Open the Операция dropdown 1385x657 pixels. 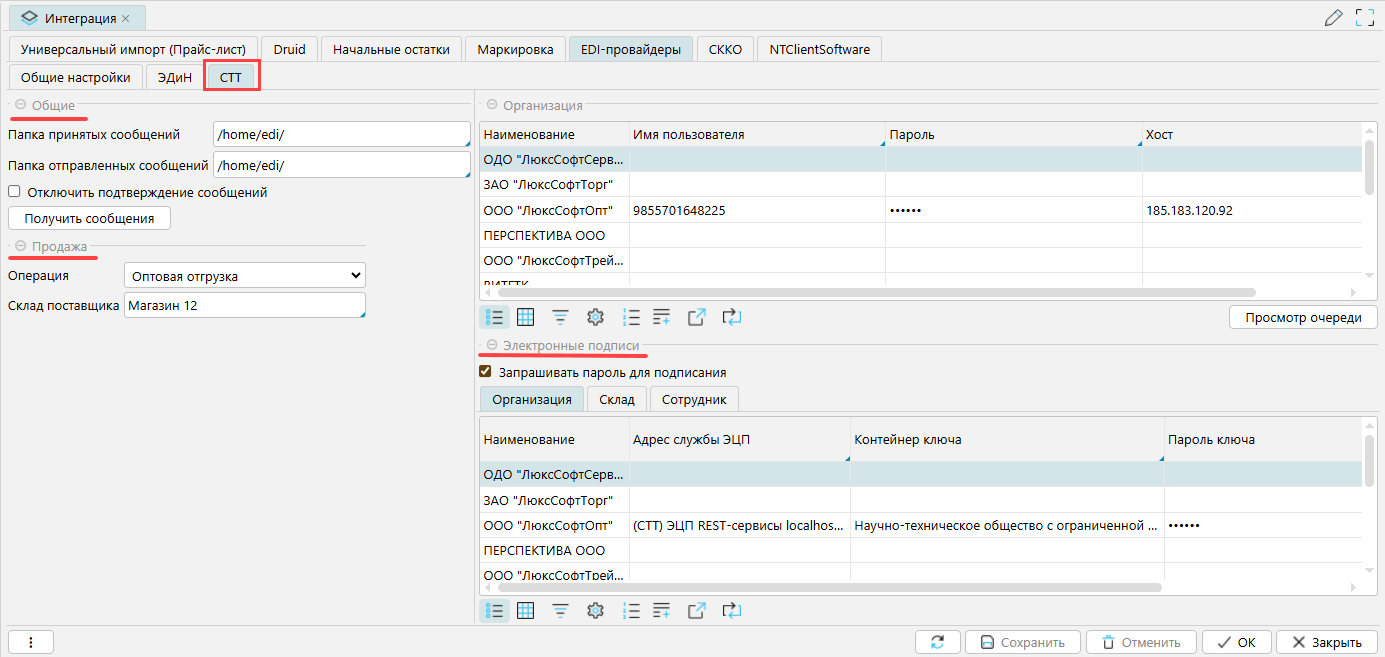click(245, 275)
